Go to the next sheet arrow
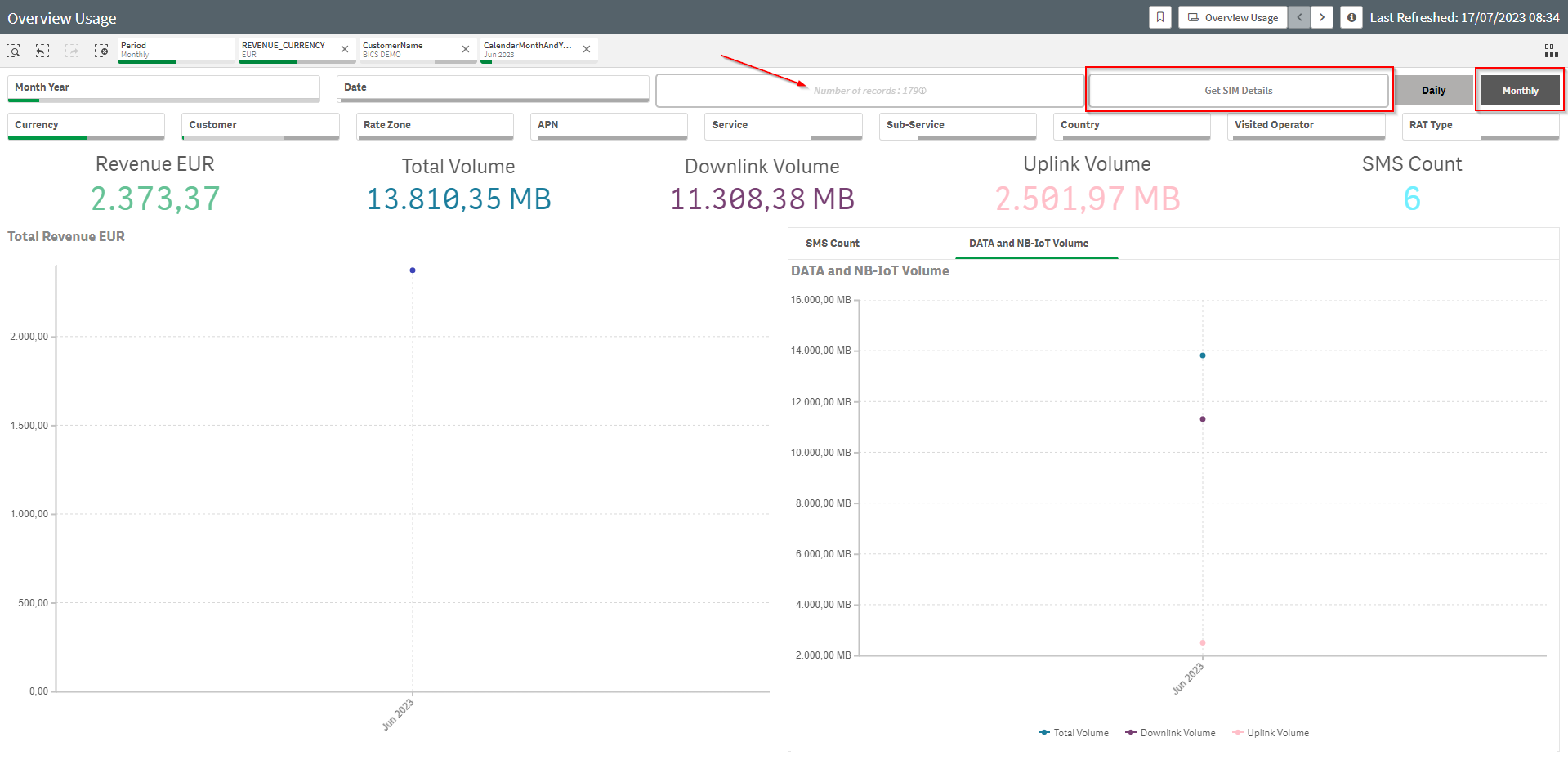Screen dimensions: 1568x760 pyautogui.click(x=1322, y=17)
